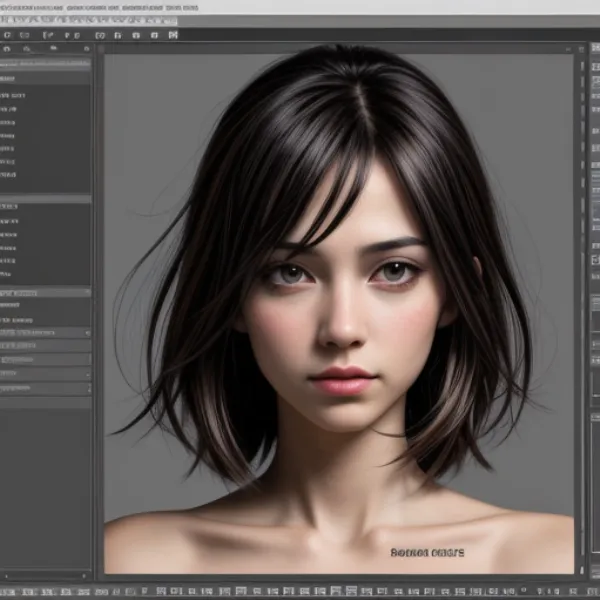Click the first icon in the top toolbar
The height and width of the screenshot is (600, 600).
coord(7,35)
